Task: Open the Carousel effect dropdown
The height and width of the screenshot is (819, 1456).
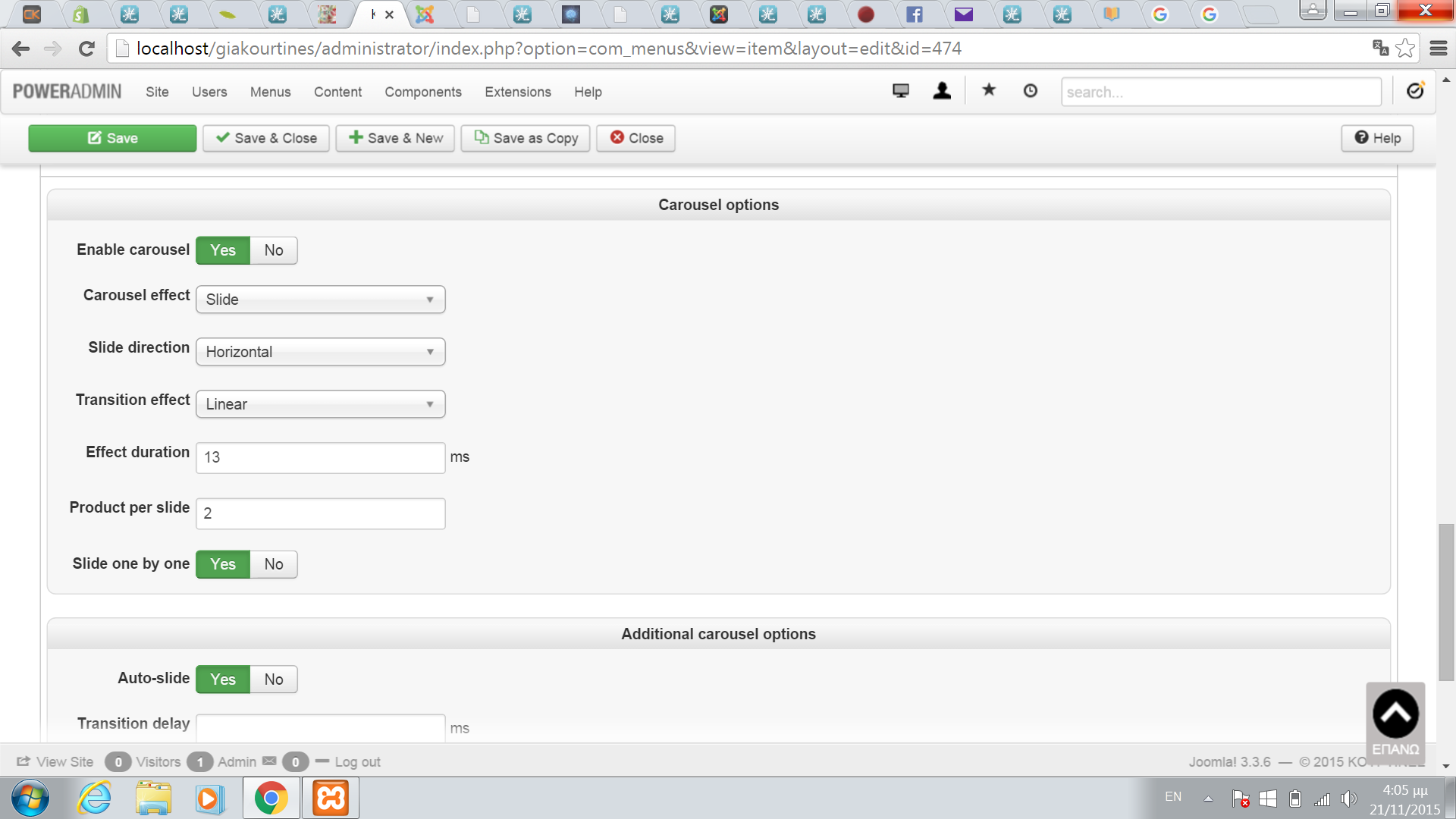Action: click(320, 300)
